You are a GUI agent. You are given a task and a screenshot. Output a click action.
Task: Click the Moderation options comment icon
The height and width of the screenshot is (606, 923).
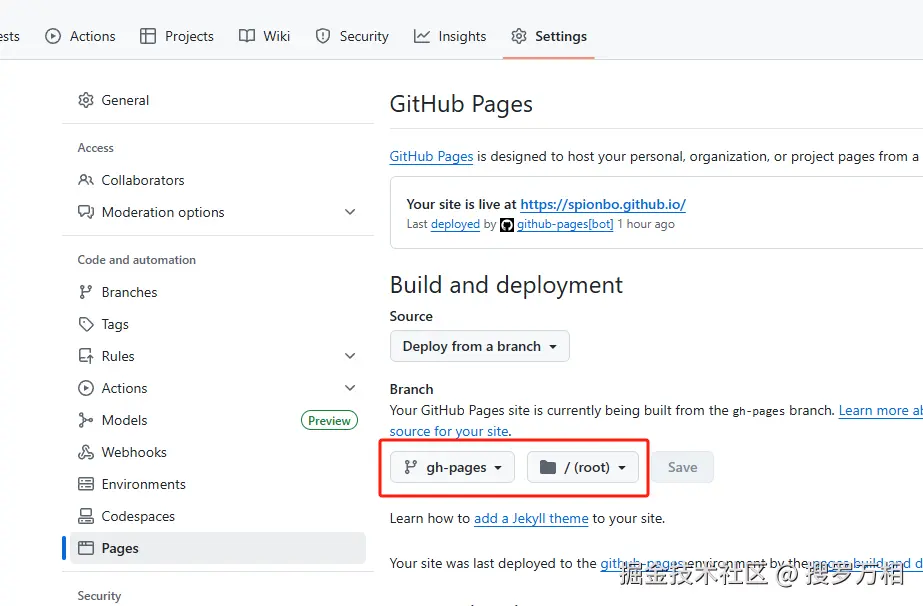point(86,211)
